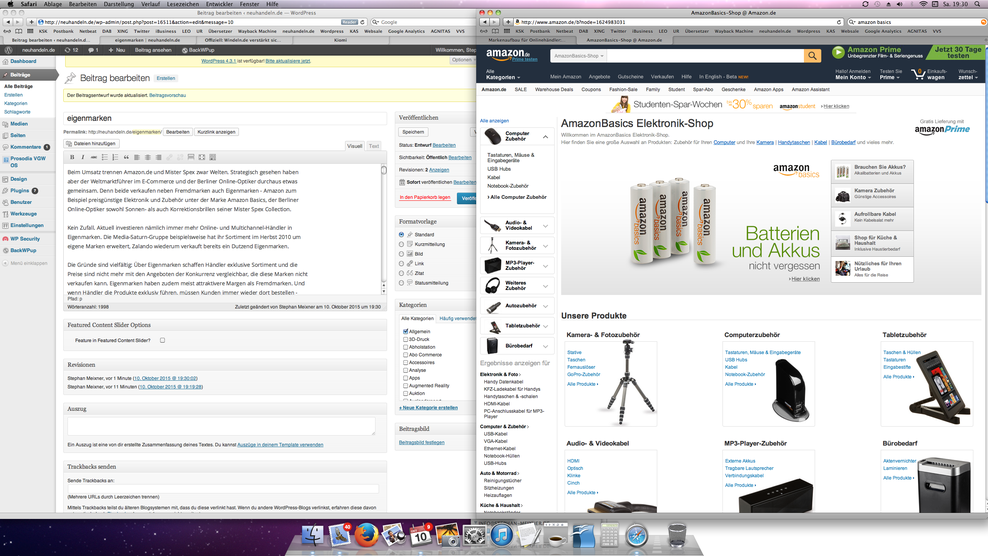Select Statusmitteilung post format radio
Viewport: 988px width, 556px height.
click(401, 283)
